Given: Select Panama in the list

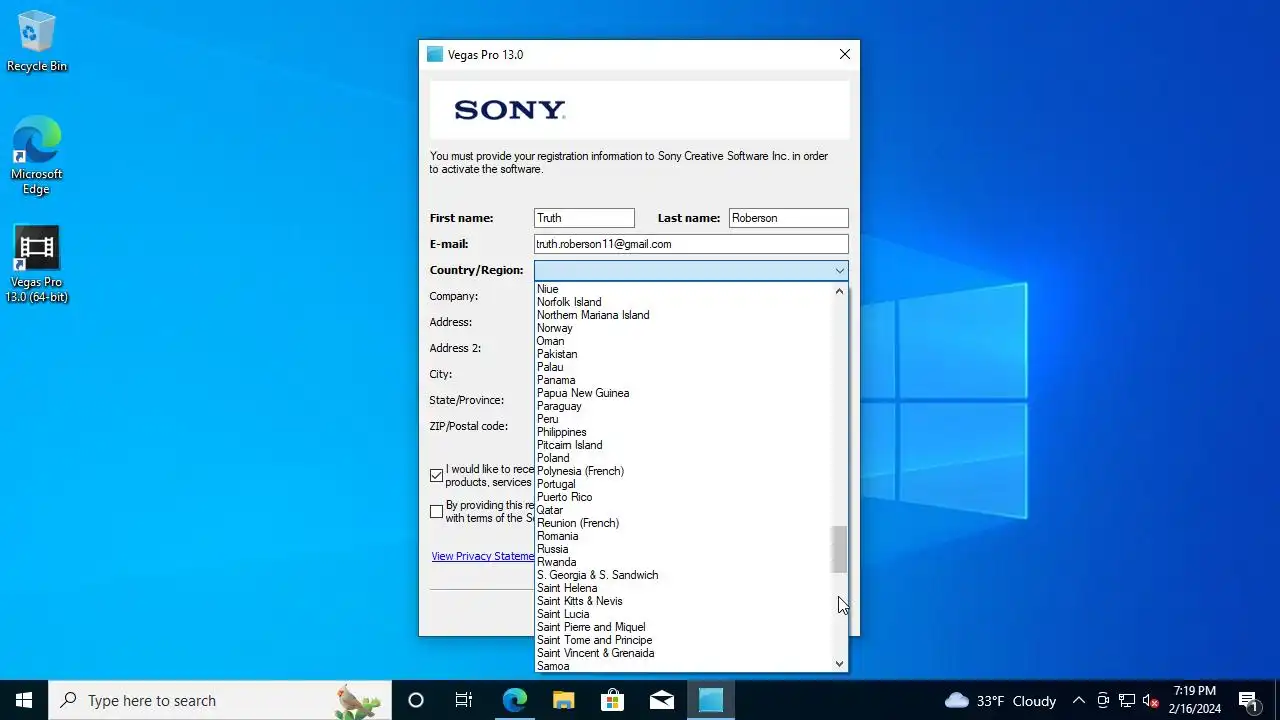Looking at the screenshot, I should coord(683,380).
